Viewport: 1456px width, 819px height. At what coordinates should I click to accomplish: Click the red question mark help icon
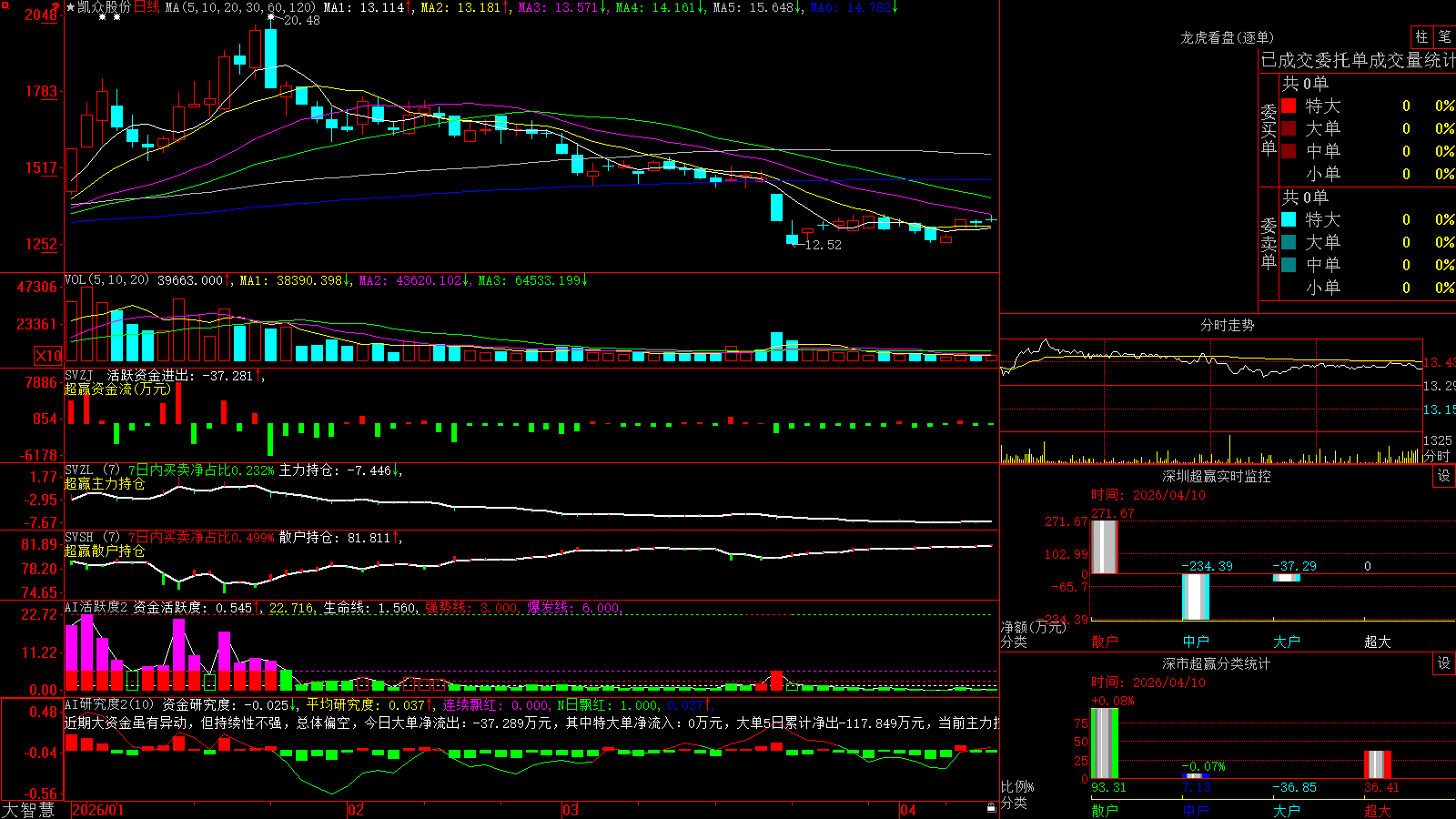[56, 7]
